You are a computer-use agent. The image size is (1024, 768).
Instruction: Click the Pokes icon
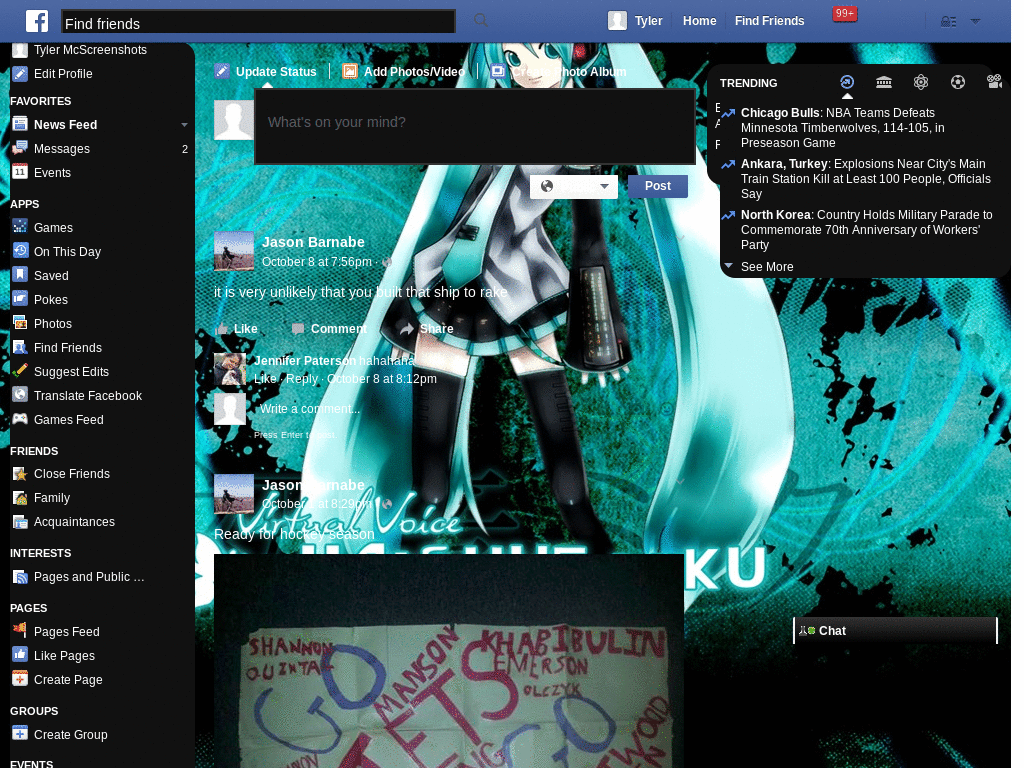click(x=20, y=299)
